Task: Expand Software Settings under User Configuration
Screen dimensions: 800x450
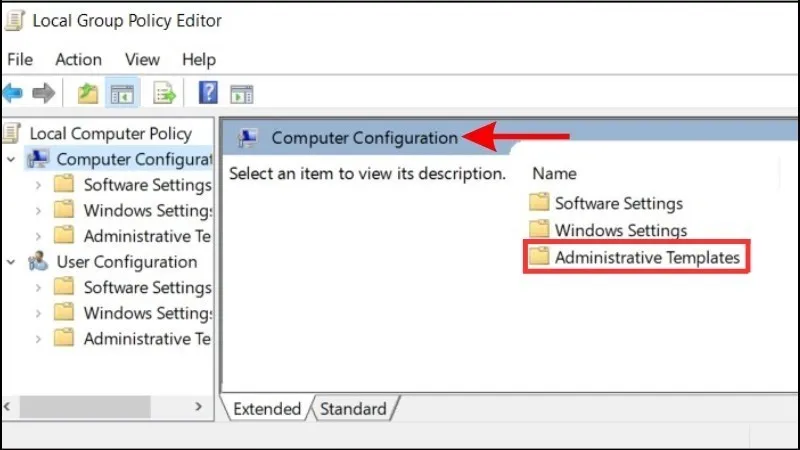Action: pyautogui.click(x=38, y=288)
